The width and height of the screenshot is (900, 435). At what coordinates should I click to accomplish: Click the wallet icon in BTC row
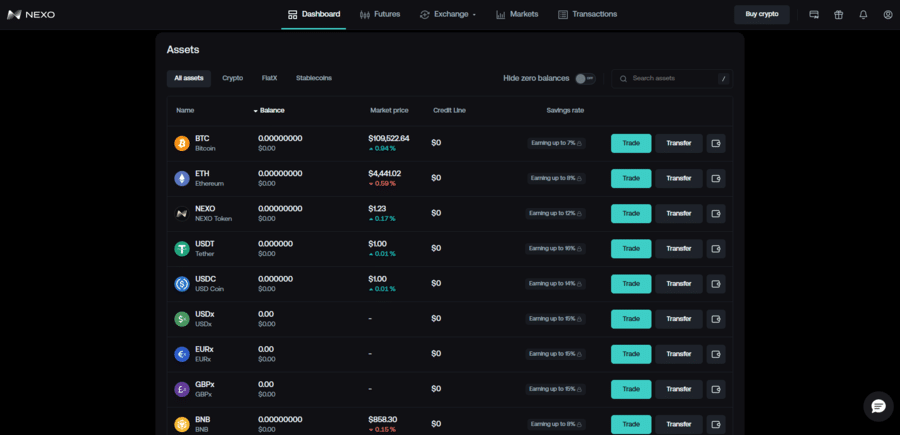pyautogui.click(x=716, y=143)
